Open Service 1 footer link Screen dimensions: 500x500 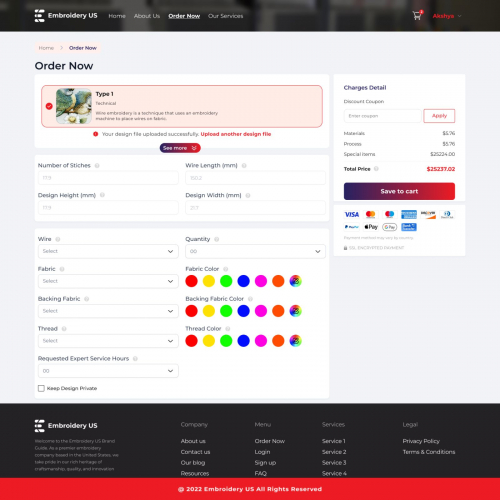tap(334, 441)
